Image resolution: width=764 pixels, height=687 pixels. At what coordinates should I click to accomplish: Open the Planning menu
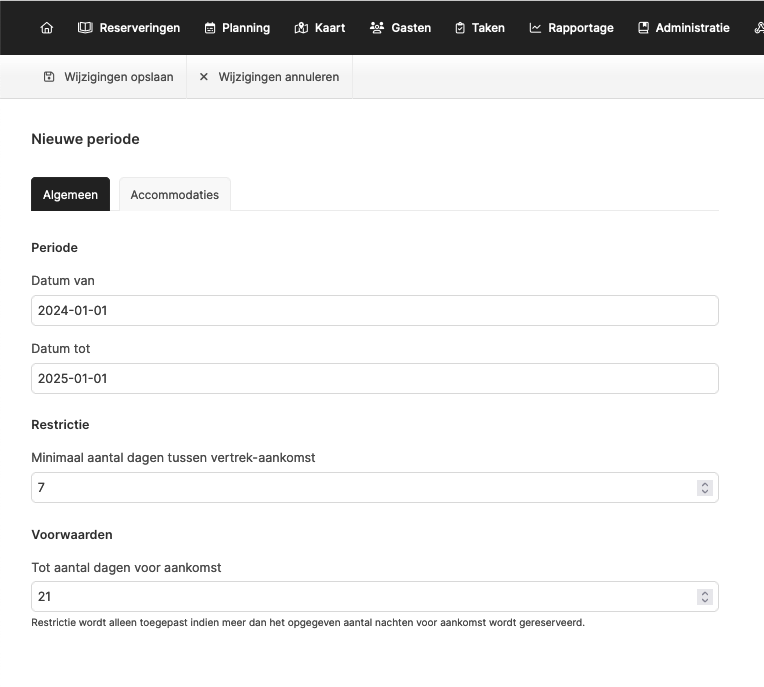click(237, 28)
